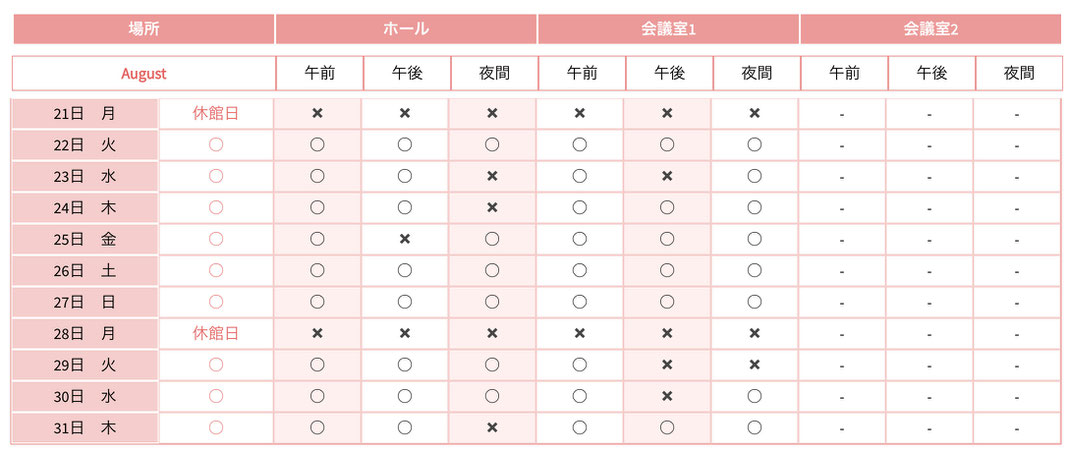Click the × for 31日 ホール 夜間
The image size is (1070, 452).
coord(492,427)
